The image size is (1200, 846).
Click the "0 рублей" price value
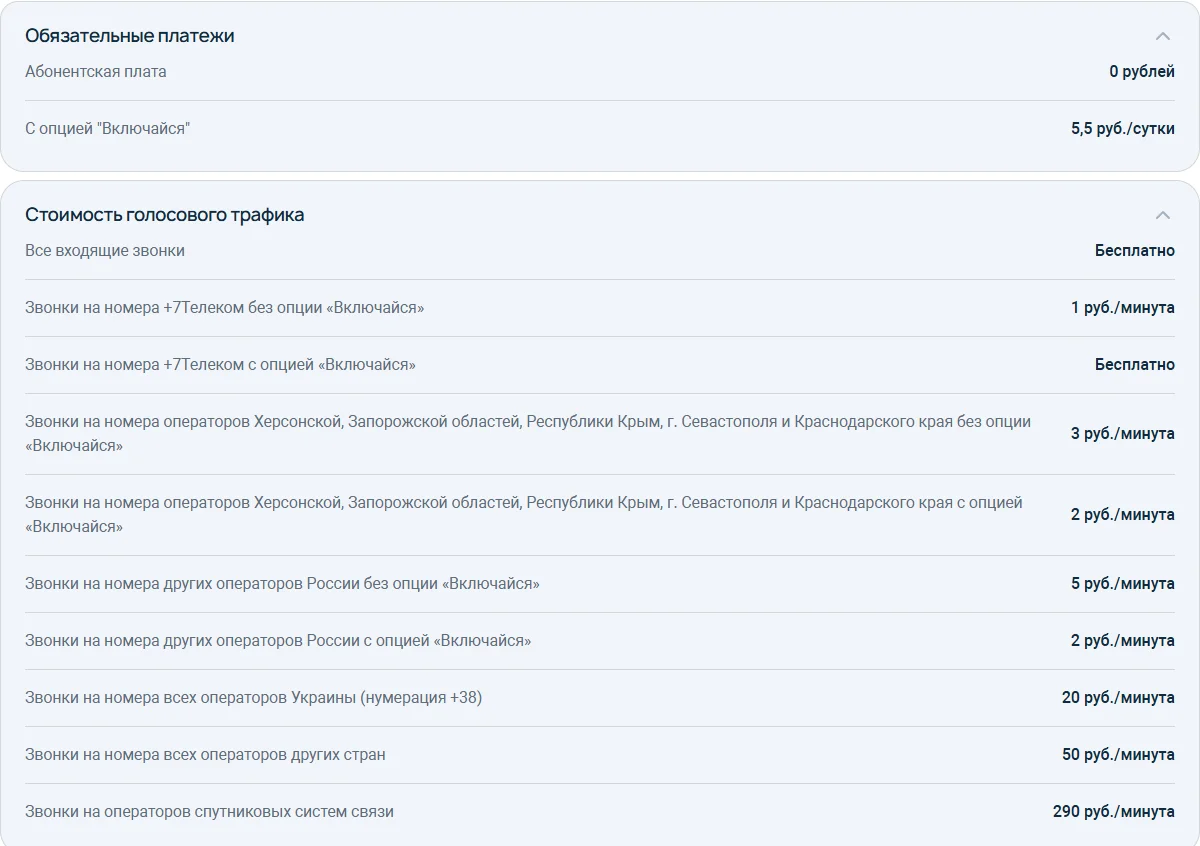tap(1142, 72)
